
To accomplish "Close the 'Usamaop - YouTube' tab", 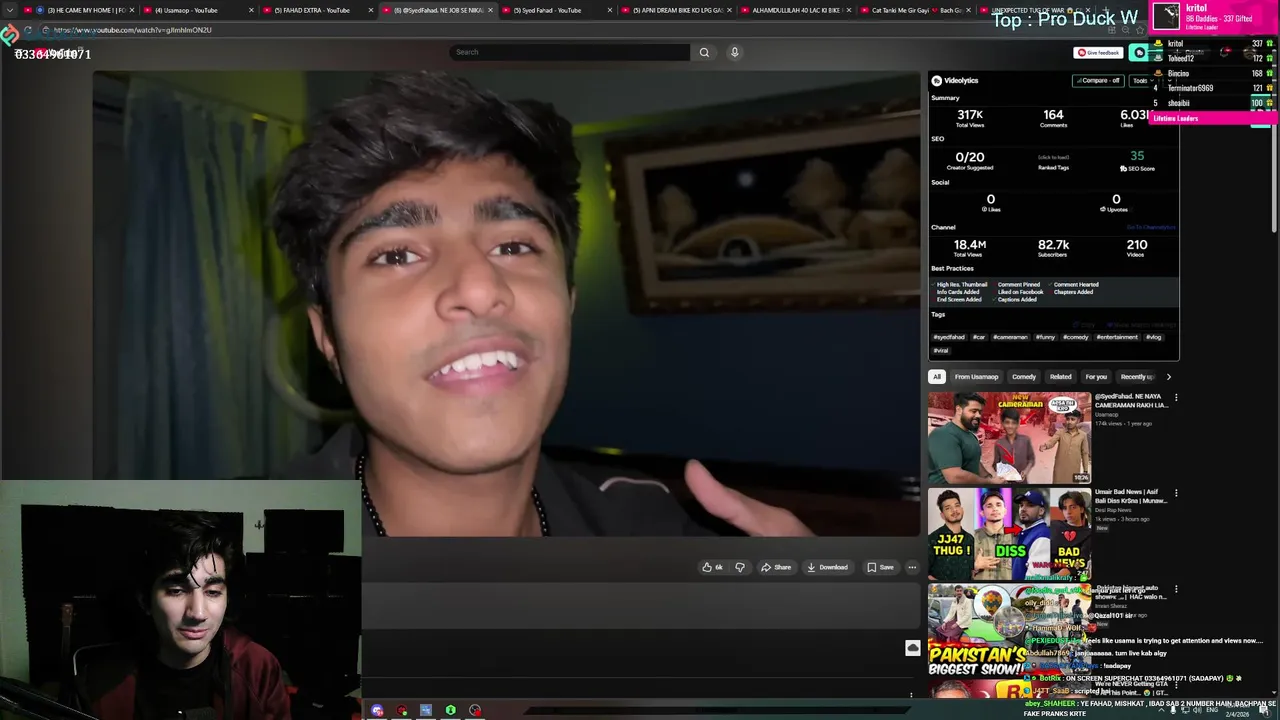I will (x=251, y=10).
